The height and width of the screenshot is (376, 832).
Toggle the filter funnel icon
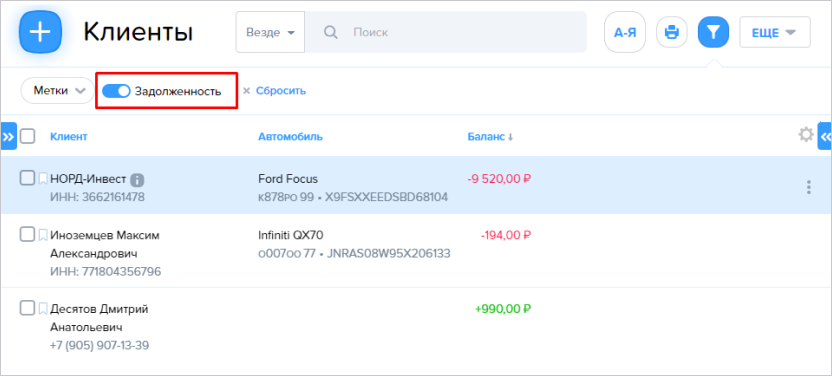(714, 32)
